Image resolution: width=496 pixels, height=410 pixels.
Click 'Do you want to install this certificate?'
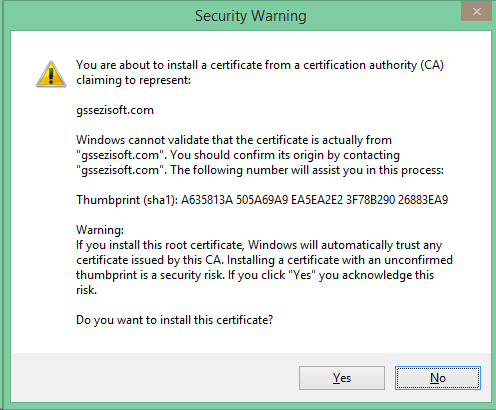pyautogui.click(x=175, y=320)
